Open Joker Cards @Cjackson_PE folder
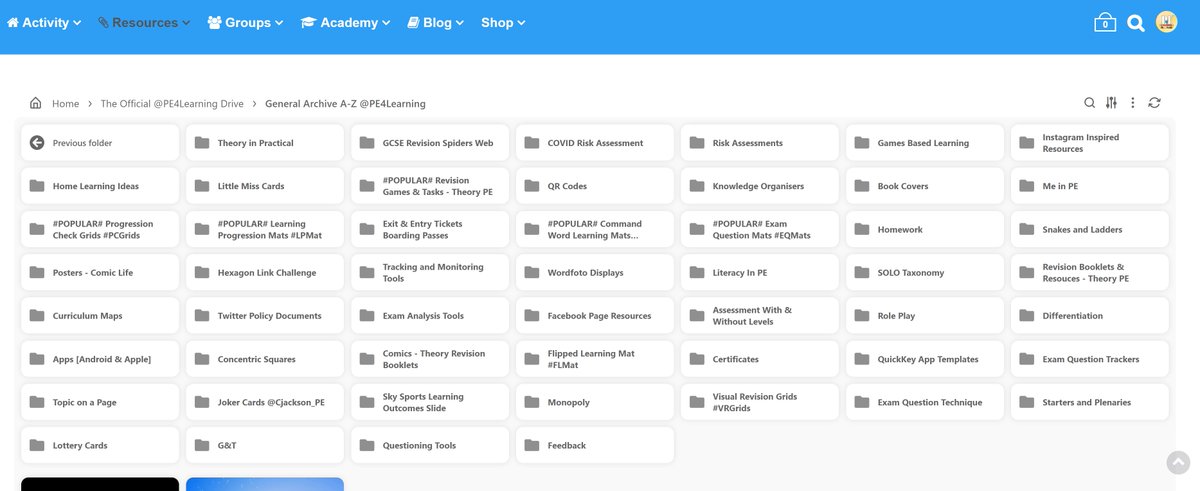The height and width of the screenshot is (491, 1200). 265,402
